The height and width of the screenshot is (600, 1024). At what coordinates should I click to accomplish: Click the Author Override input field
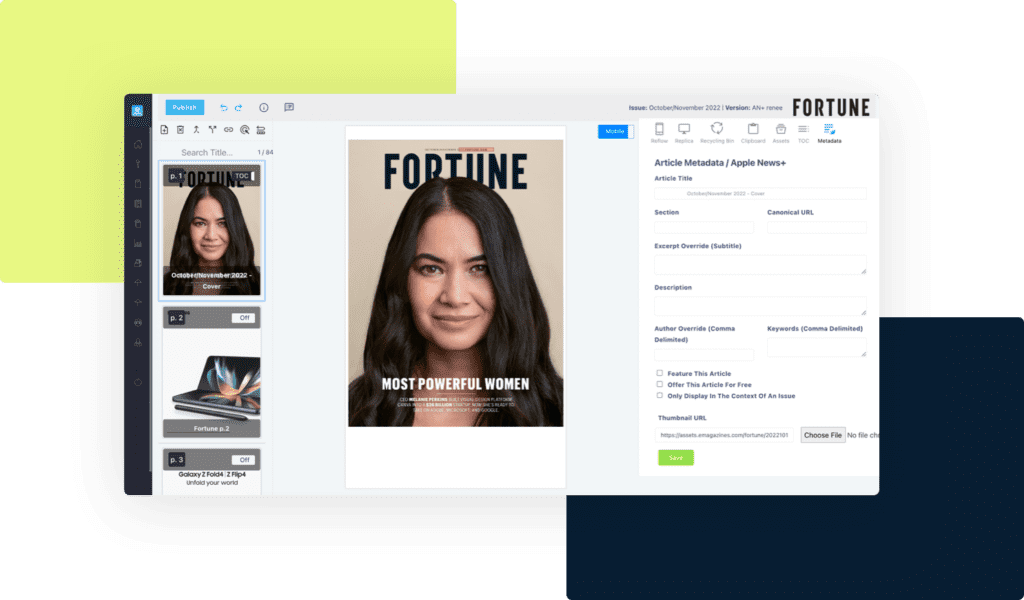click(x=704, y=355)
